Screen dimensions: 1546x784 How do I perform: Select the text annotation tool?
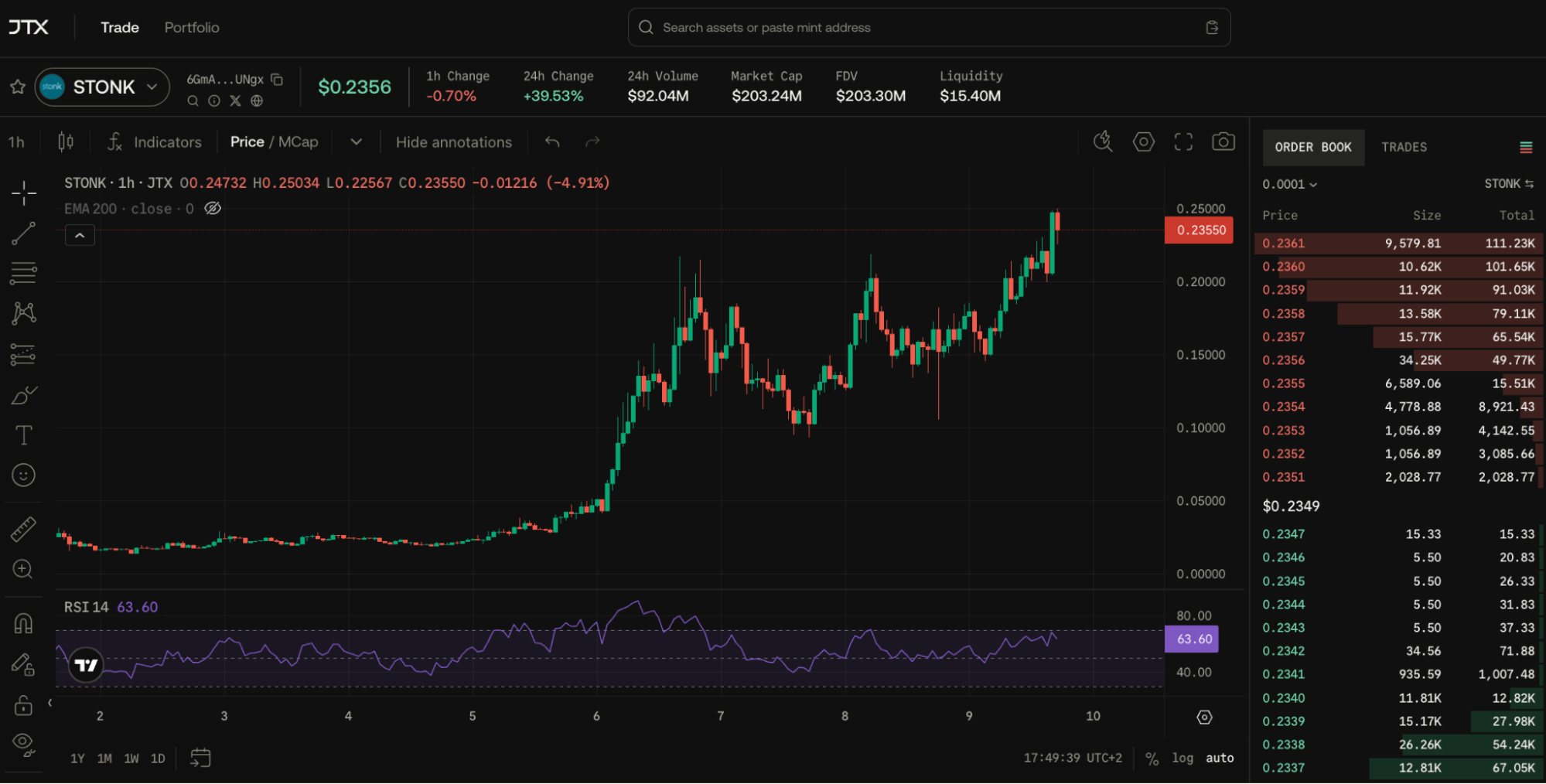click(24, 435)
